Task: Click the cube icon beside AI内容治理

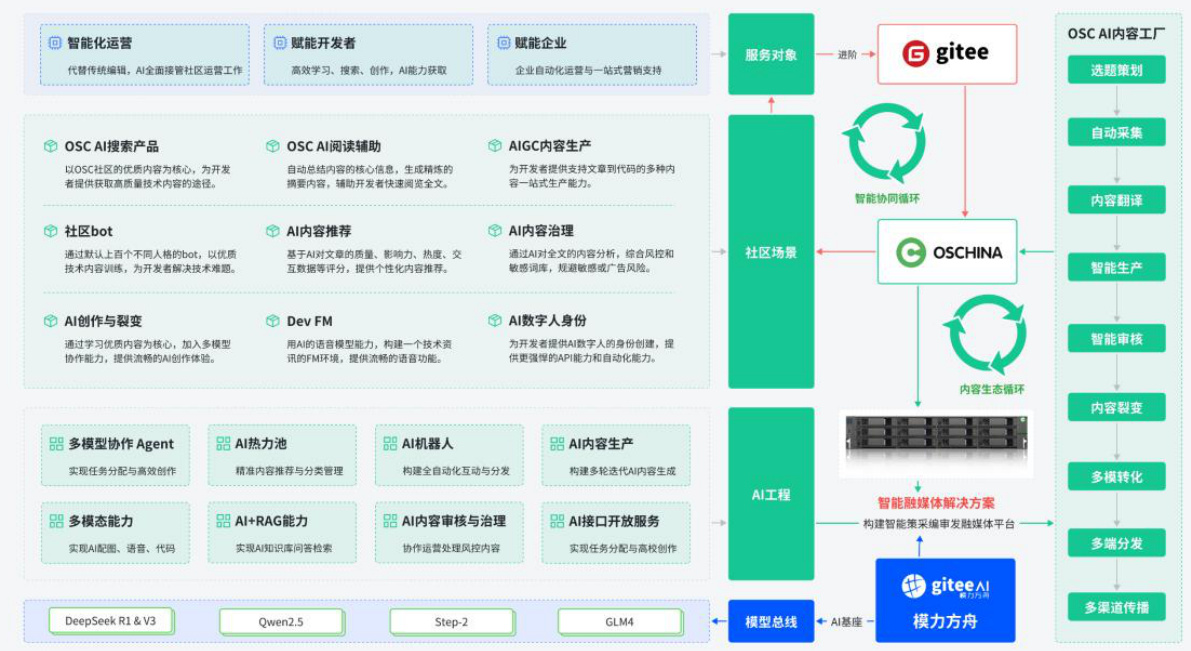Action: click(x=494, y=230)
